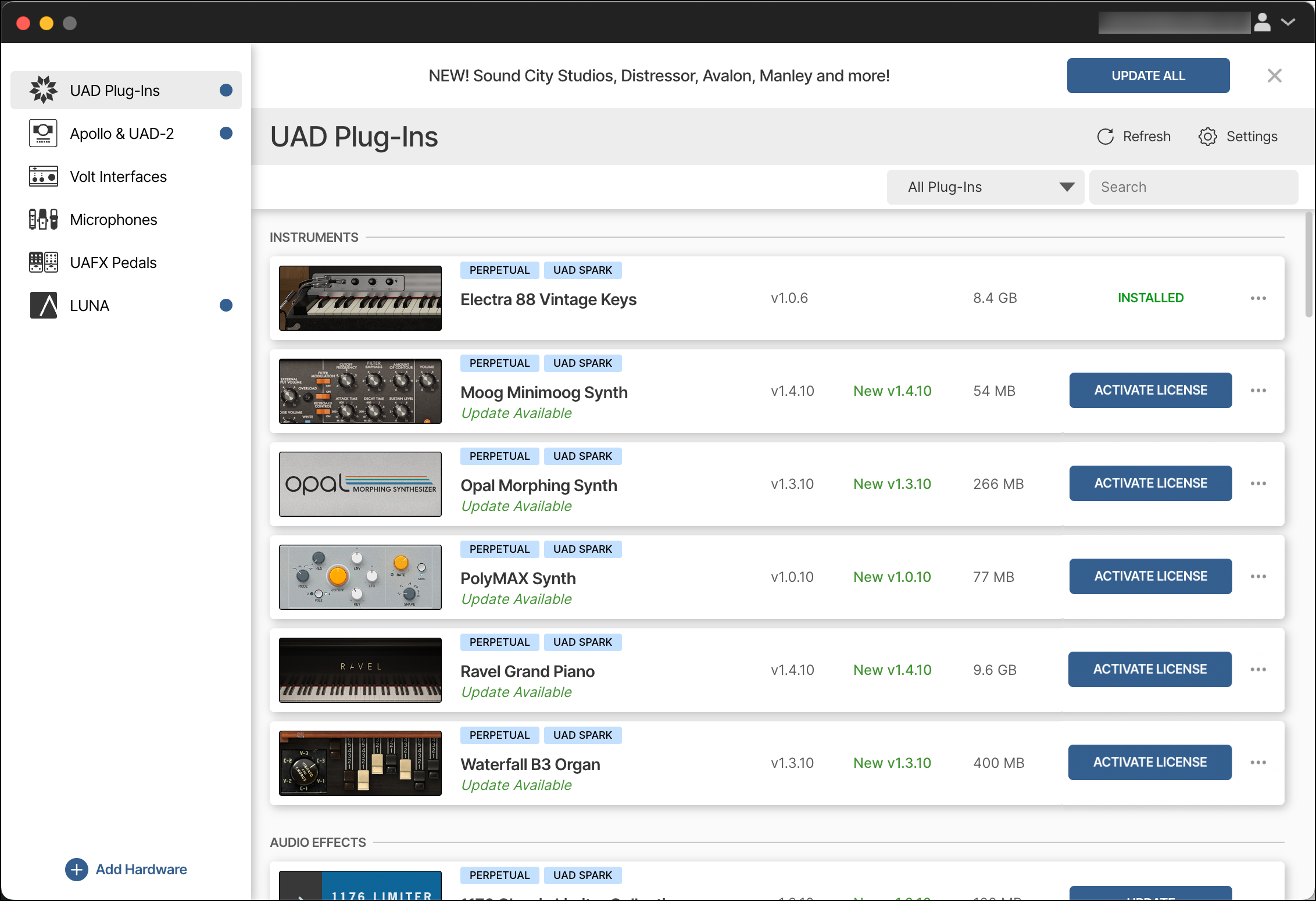Switch to the LUNA section

[x=89, y=305]
